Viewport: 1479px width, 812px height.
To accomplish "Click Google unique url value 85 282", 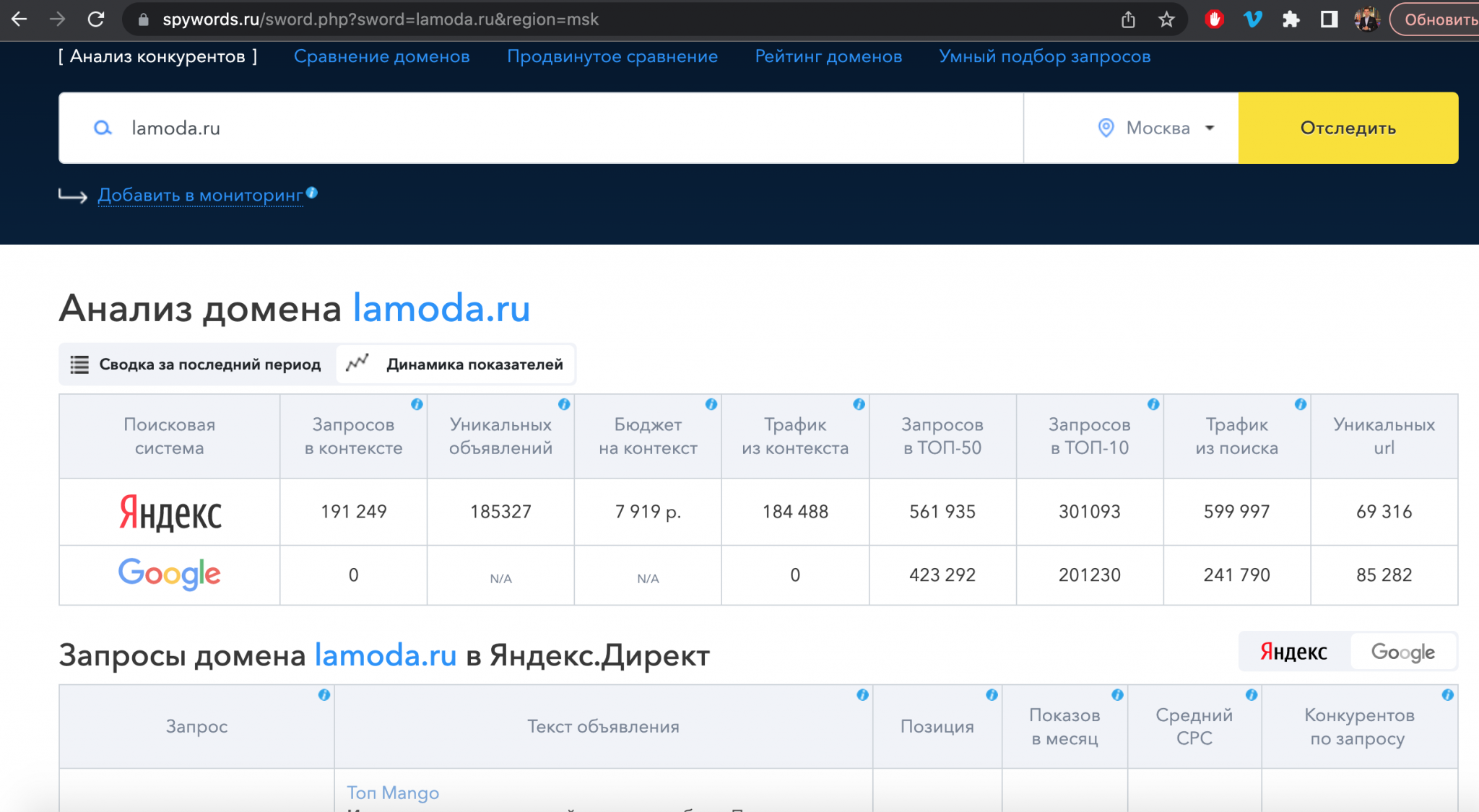I will click(1384, 575).
